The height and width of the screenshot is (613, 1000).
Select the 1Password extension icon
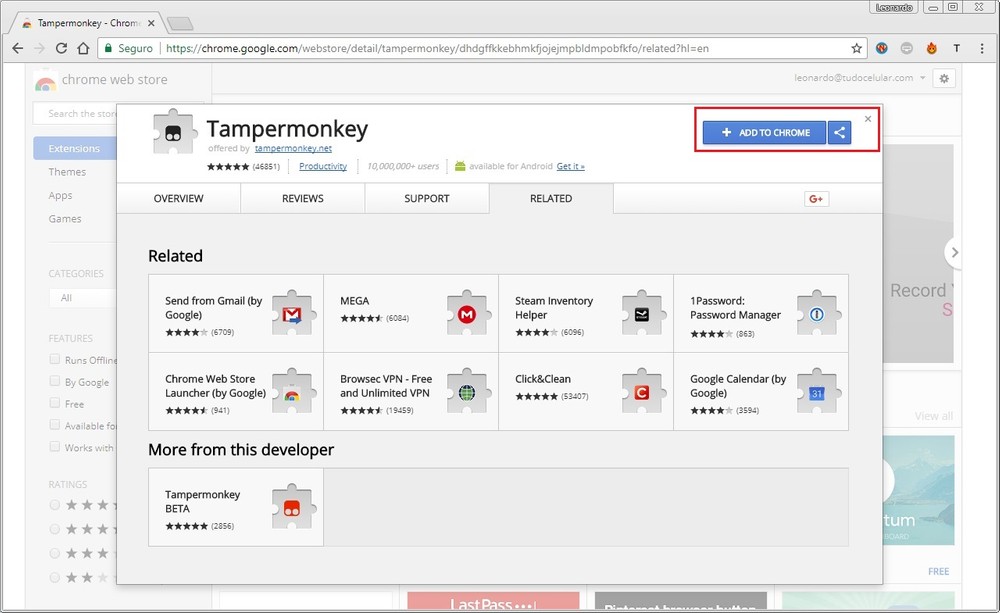[x=816, y=314]
